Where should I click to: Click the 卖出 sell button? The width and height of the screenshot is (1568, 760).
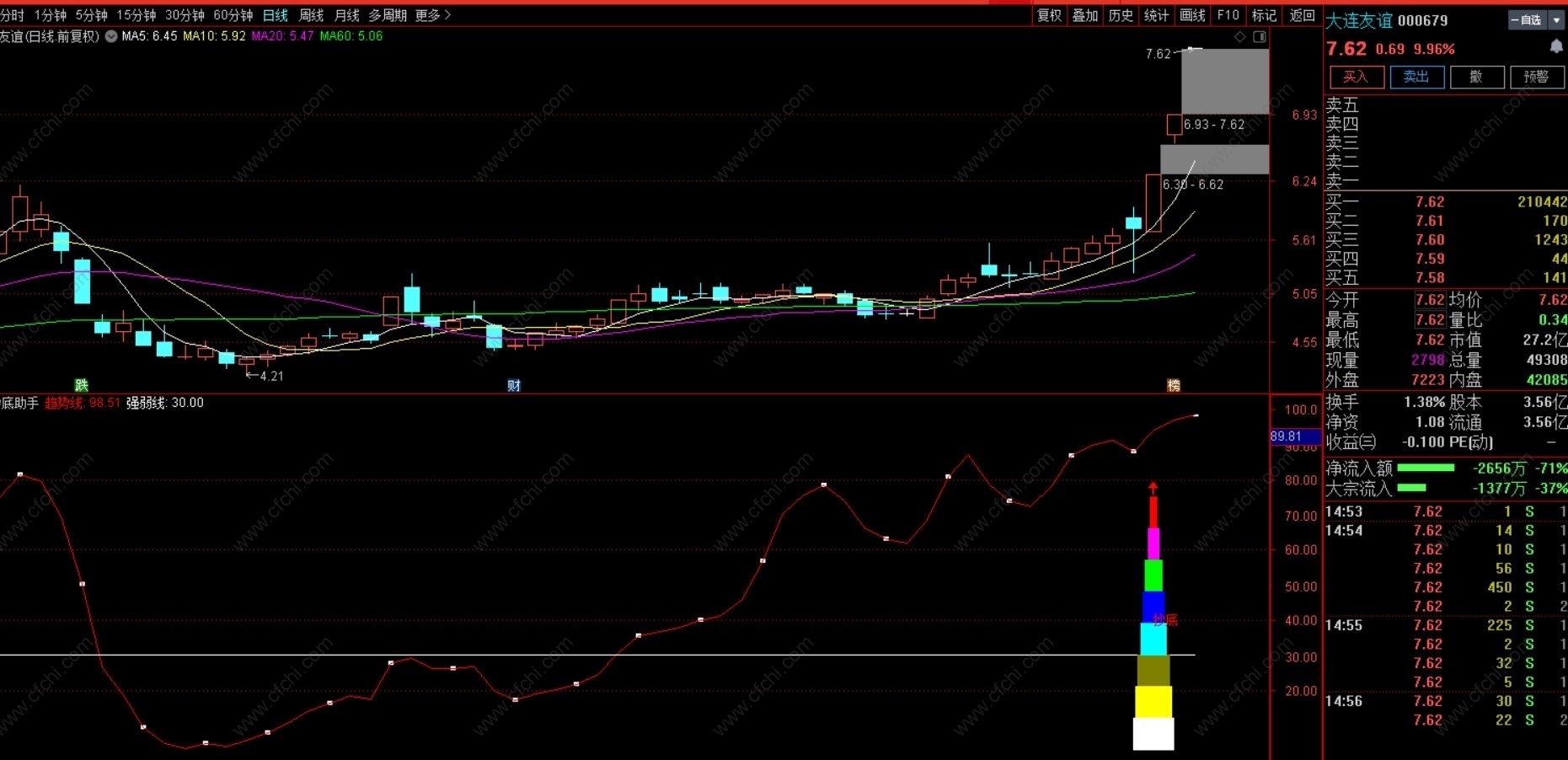[1416, 77]
